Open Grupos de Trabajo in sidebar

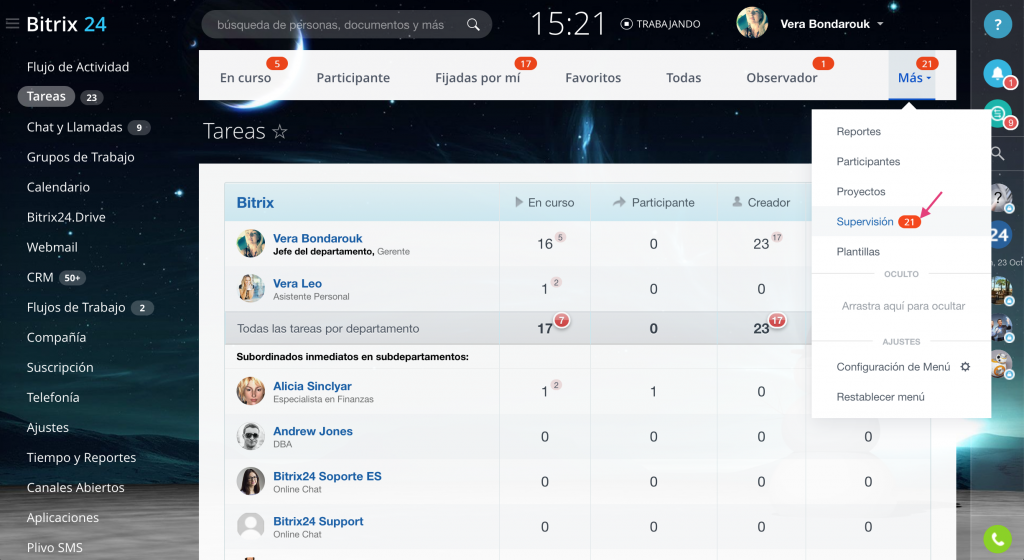click(80, 157)
